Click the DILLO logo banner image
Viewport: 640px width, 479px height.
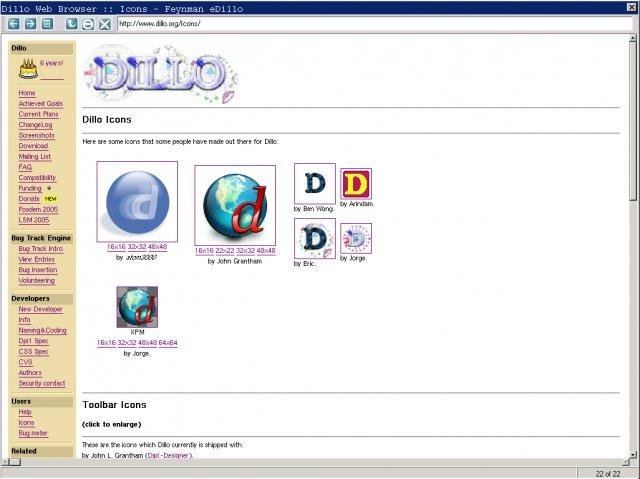click(x=160, y=74)
